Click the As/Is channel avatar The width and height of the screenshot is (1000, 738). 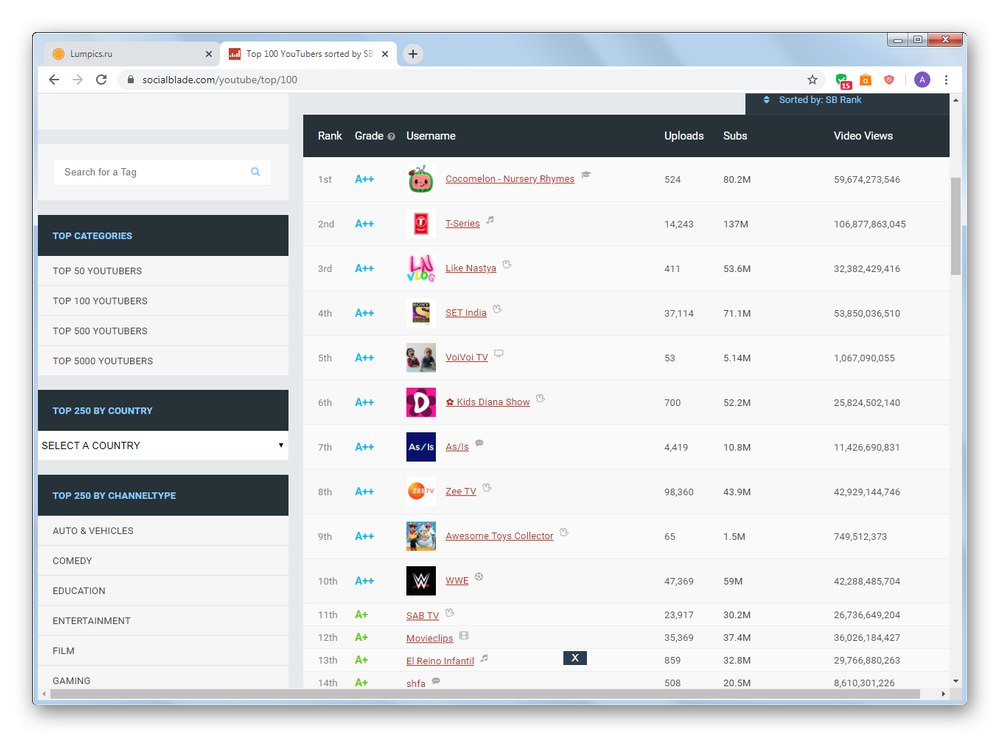click(421, 447)
